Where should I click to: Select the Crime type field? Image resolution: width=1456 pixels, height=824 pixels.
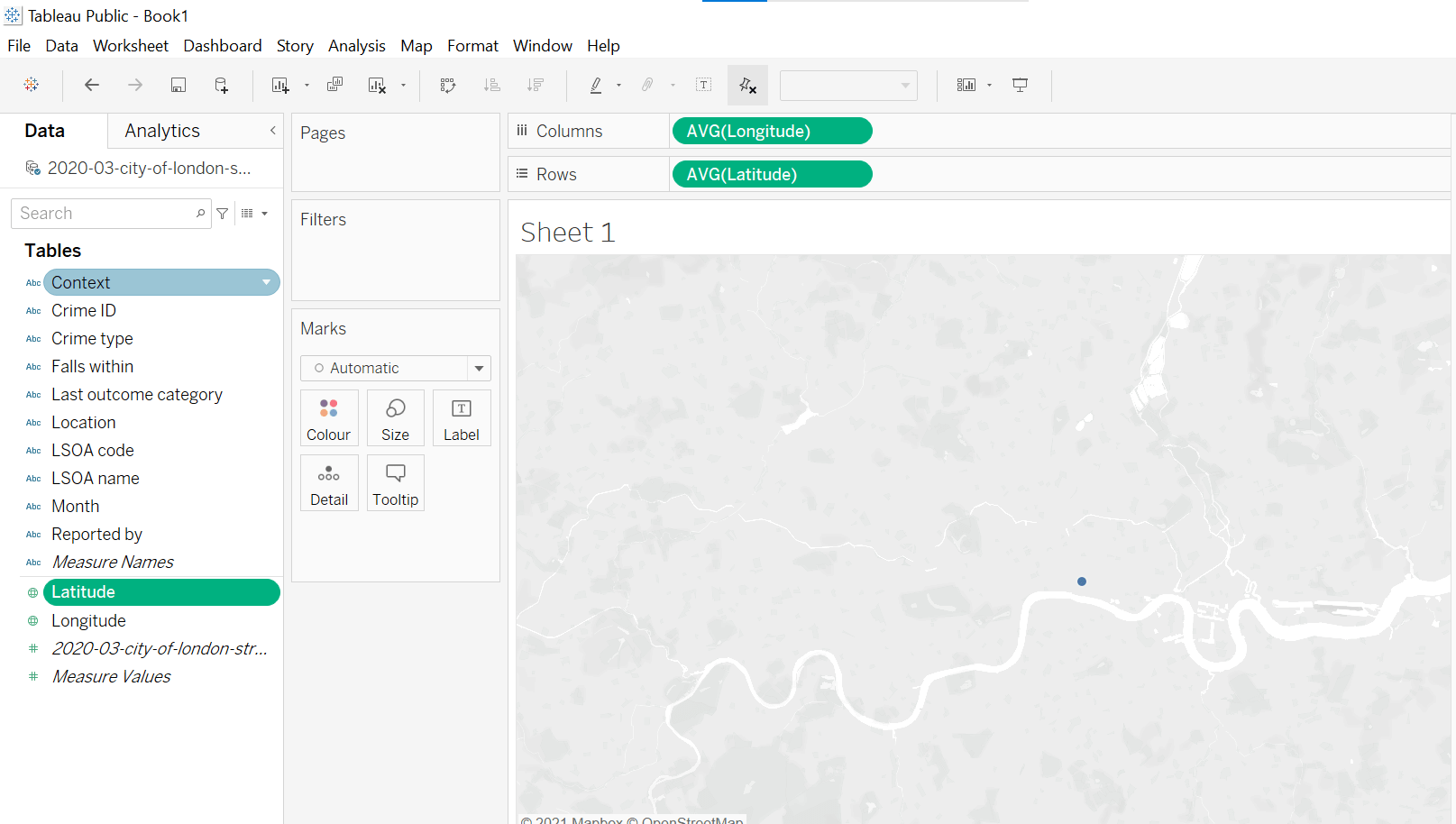point(92,339)
